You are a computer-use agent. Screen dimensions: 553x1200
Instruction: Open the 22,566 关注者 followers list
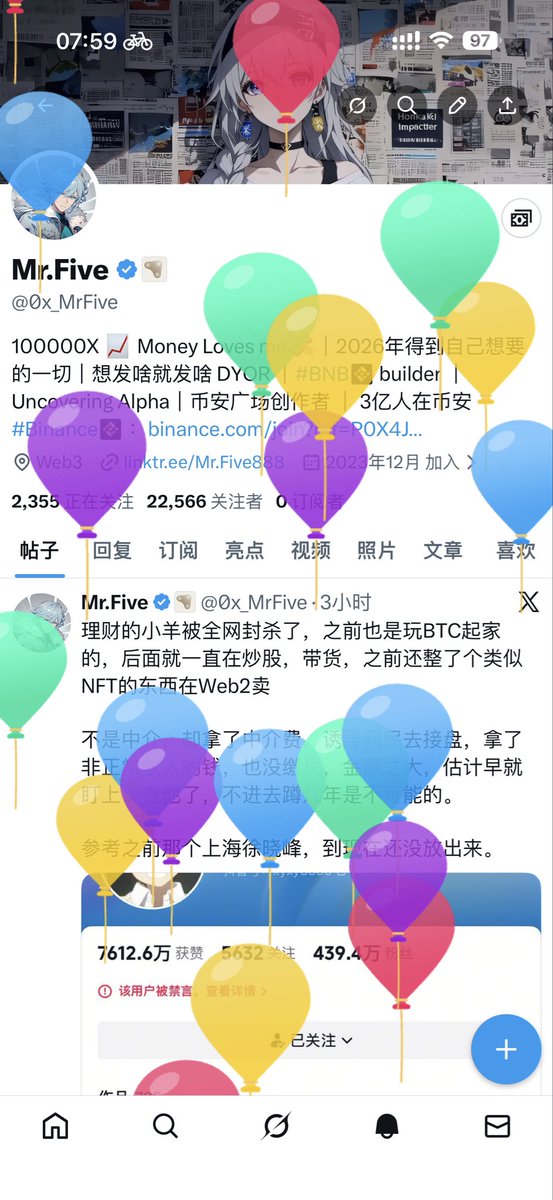click(204, 501)
